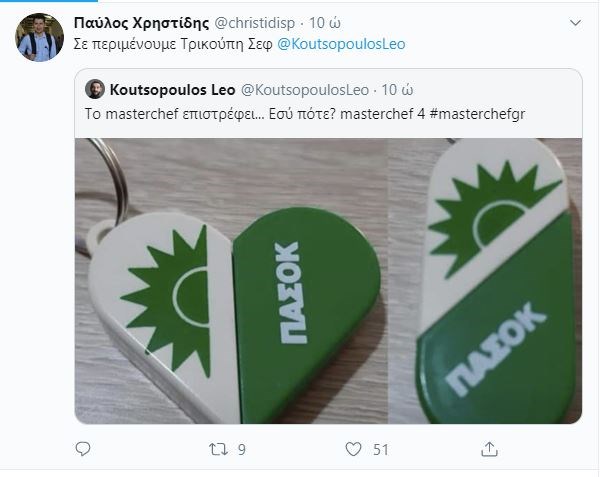Open Παύλος Χρηστίδης profile avatar
The image size is (600, 477).
point(40,38)
